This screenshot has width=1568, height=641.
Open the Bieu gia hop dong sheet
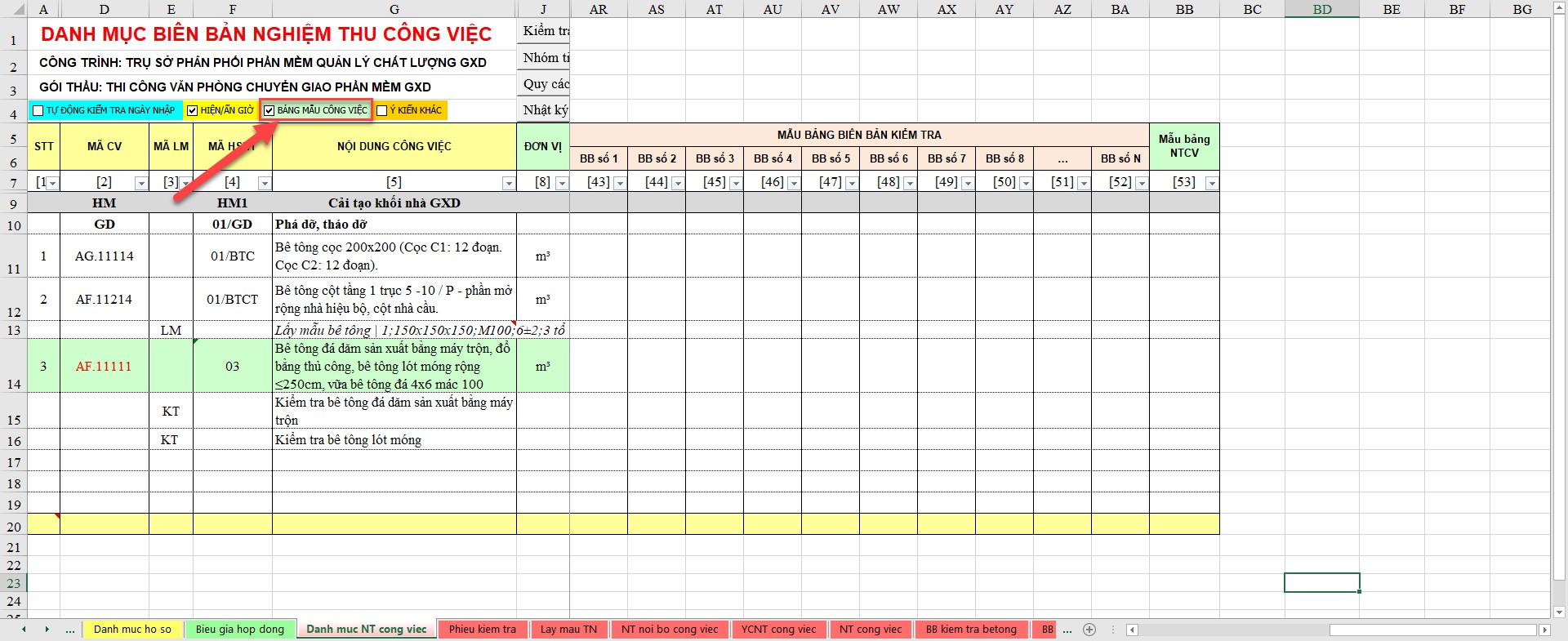coord(239,630)
